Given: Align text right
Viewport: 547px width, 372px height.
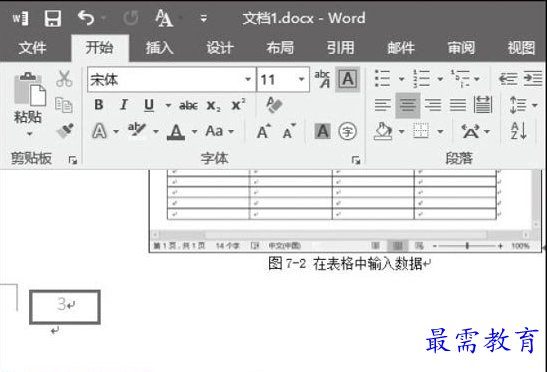Looking at the screenshot, I should point(433,105).
